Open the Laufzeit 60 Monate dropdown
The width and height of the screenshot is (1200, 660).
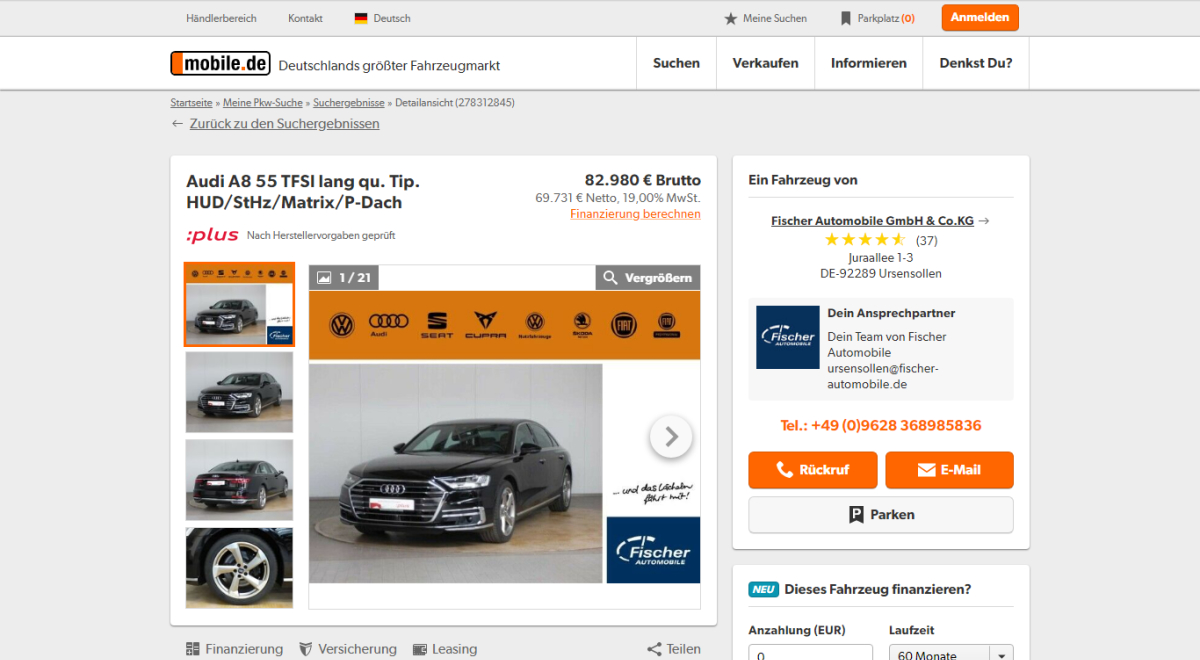coord(951,653)
